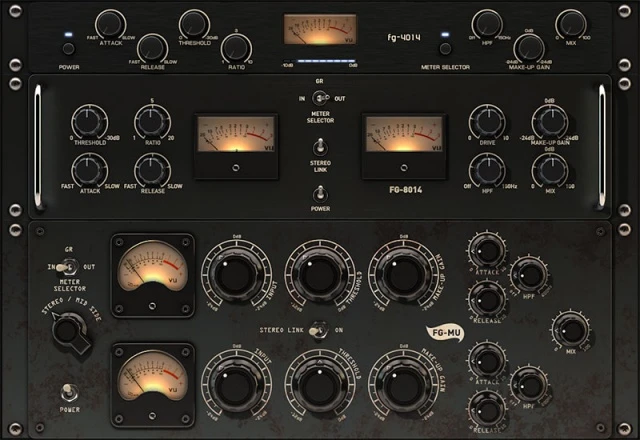Click the FG-8014 HPF knob
The height and width of the screenshot is (440, 640).
point(486,171)
